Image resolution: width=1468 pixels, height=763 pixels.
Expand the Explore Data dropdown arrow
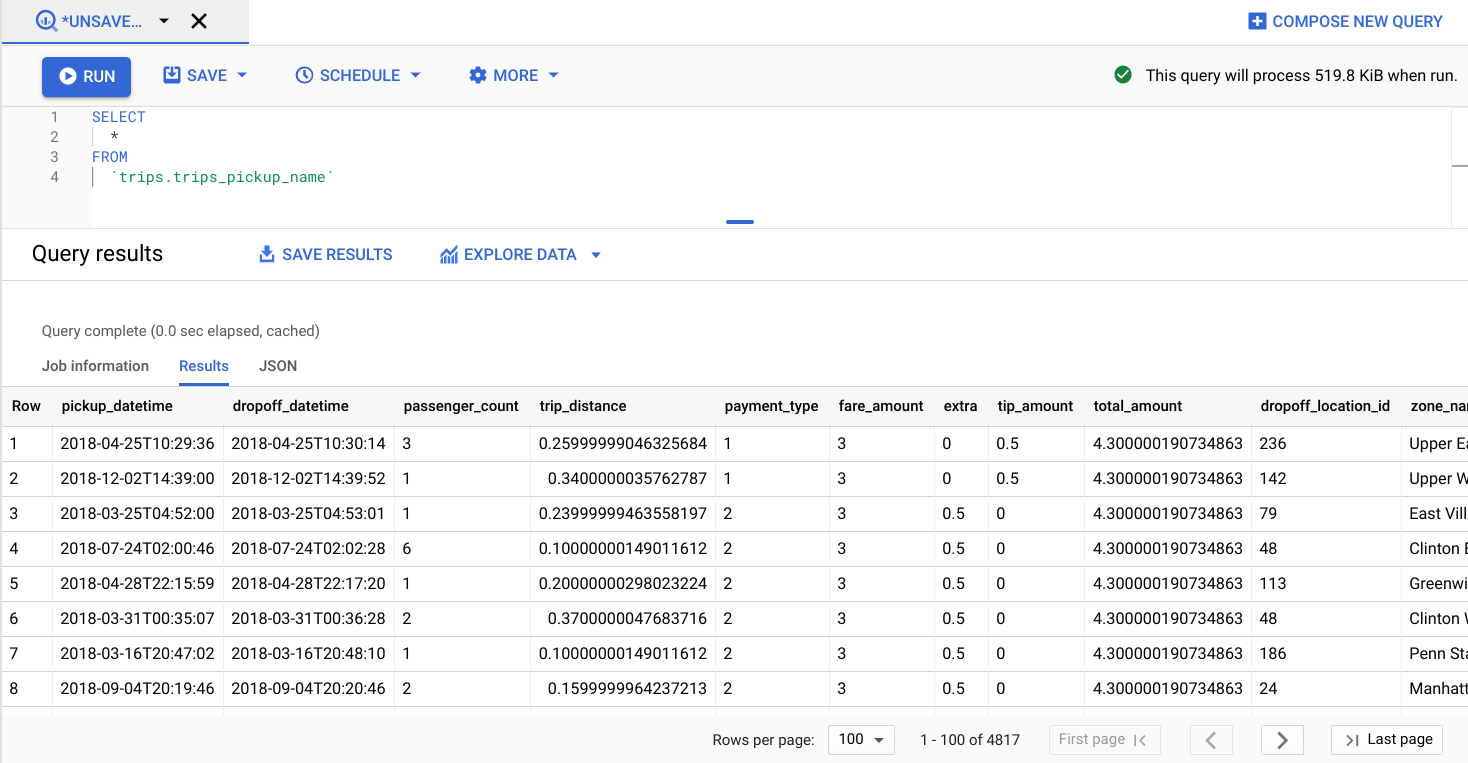pos(596,255)
